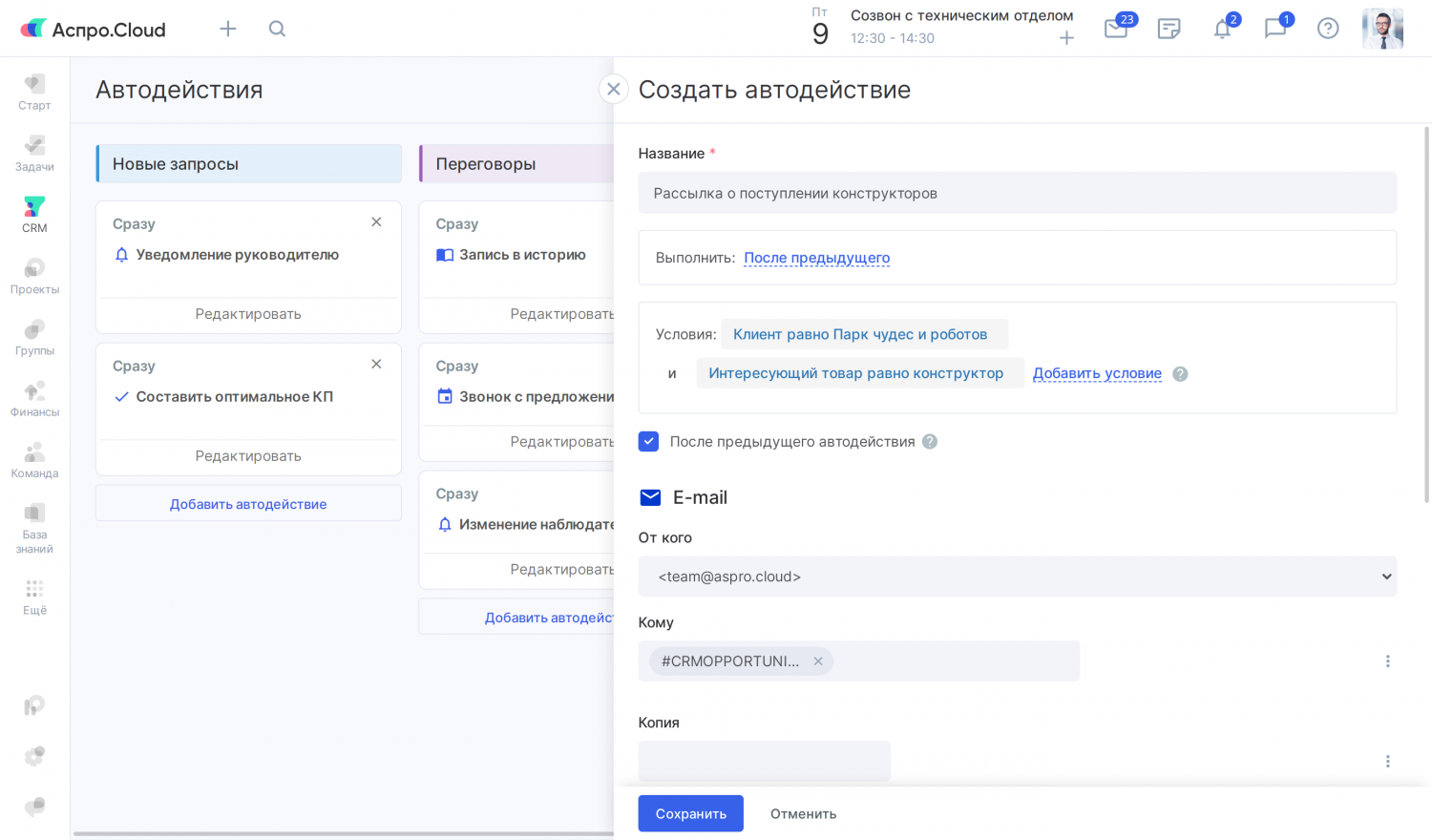The image size is (1432, 840).
Task: Open Задачи in the left sidebar
Action: 34,153
